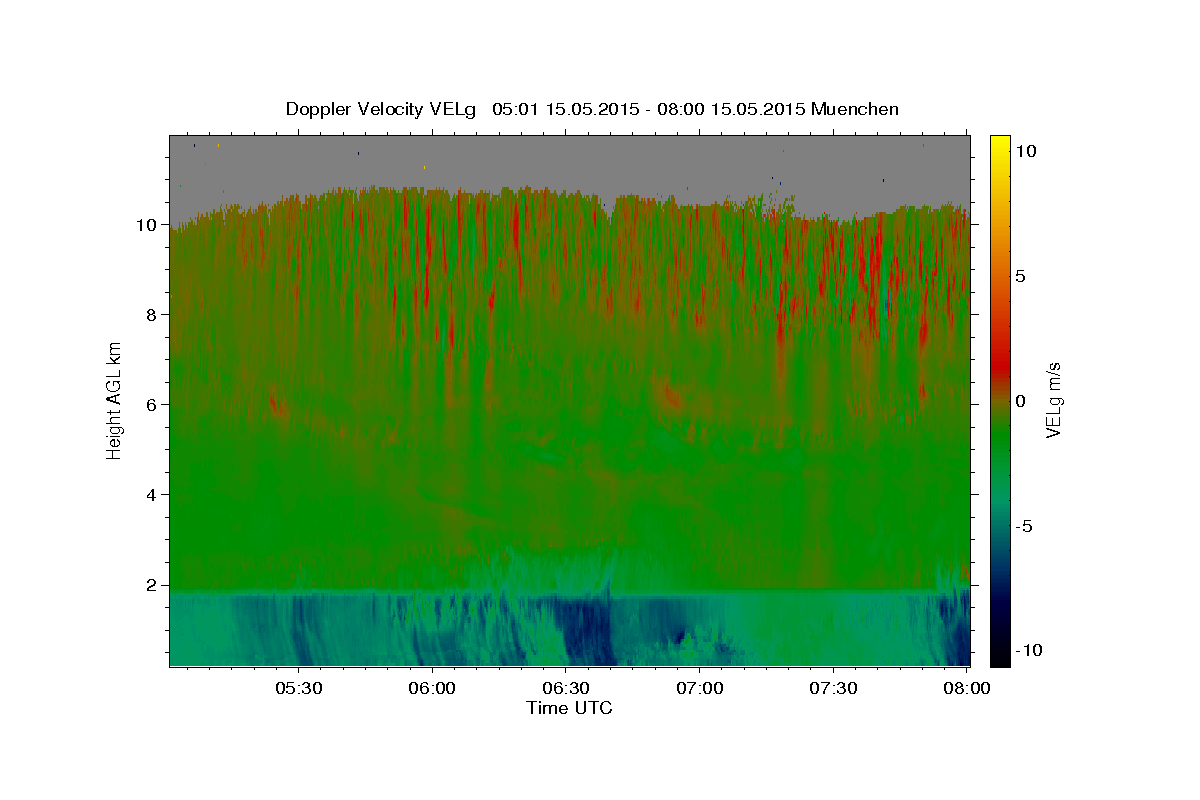1200x800 pixels.
Task: Click the 06:00 time tick label
Action: point(432,688)
